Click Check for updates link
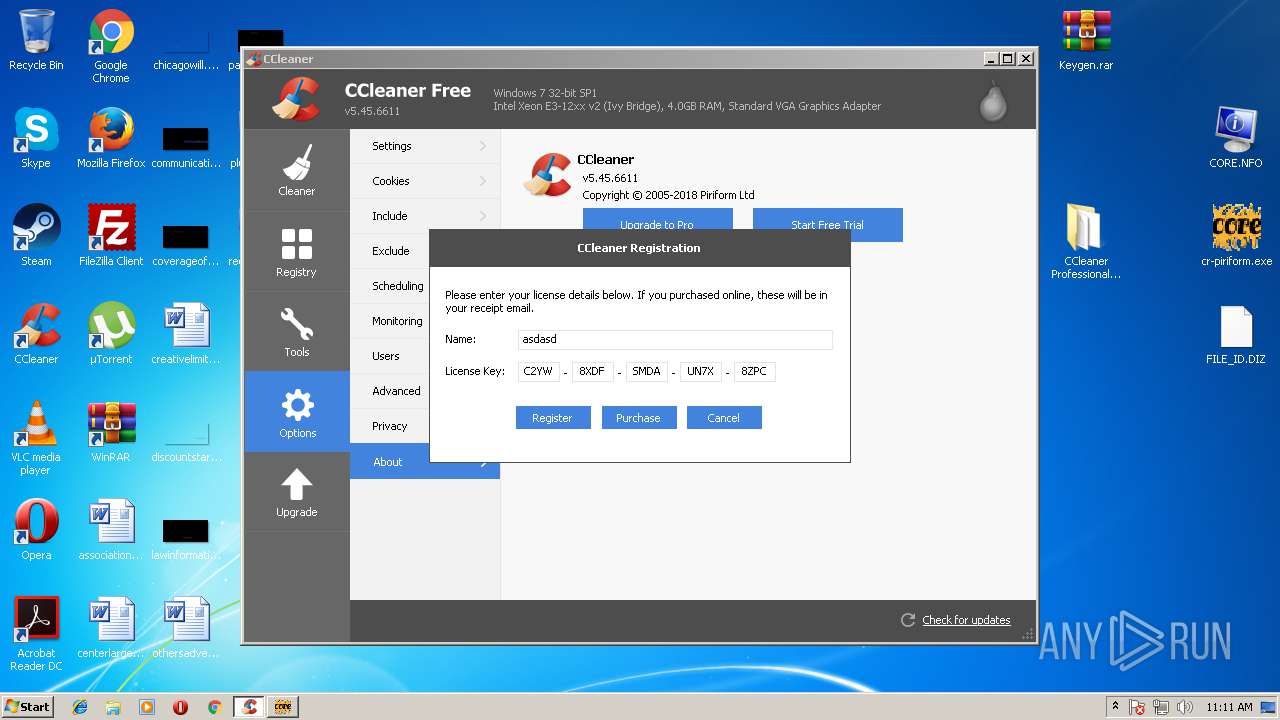 pos(966,620)
